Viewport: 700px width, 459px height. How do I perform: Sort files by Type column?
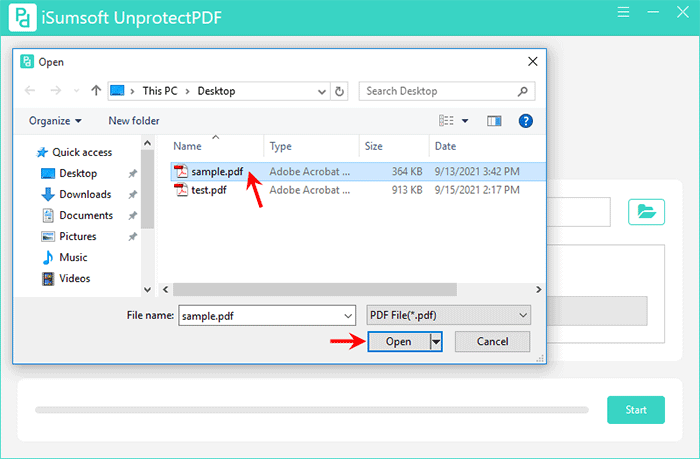[280, 146]
